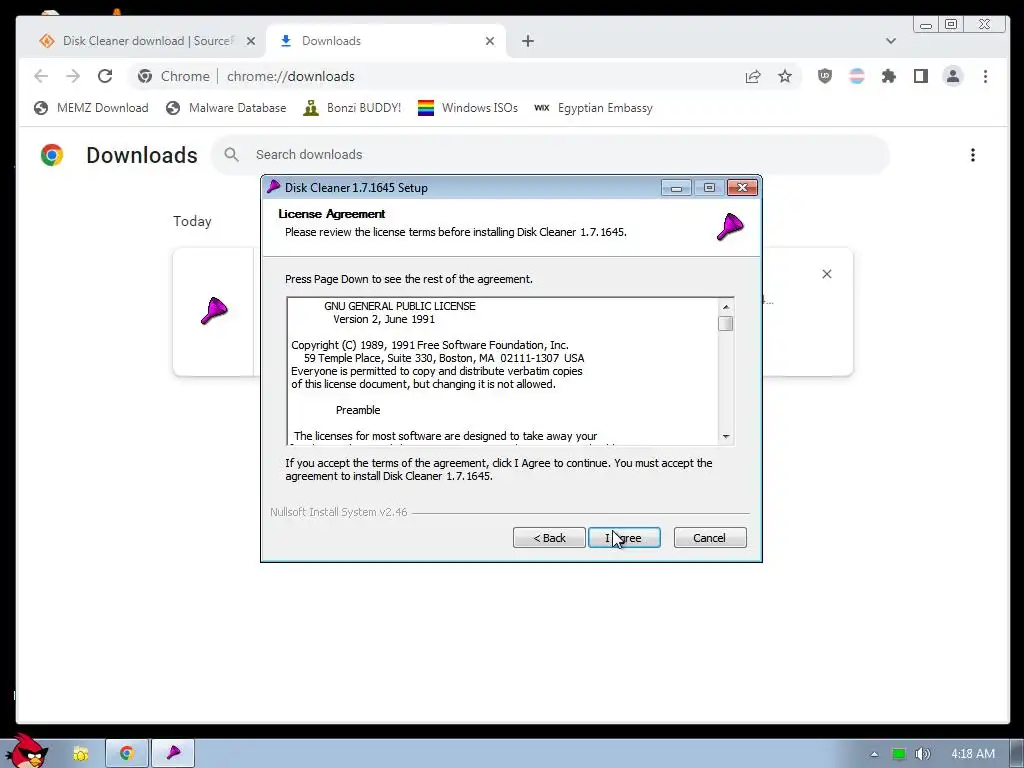
Task: Click the I Agree button
Action: [624, 537]
